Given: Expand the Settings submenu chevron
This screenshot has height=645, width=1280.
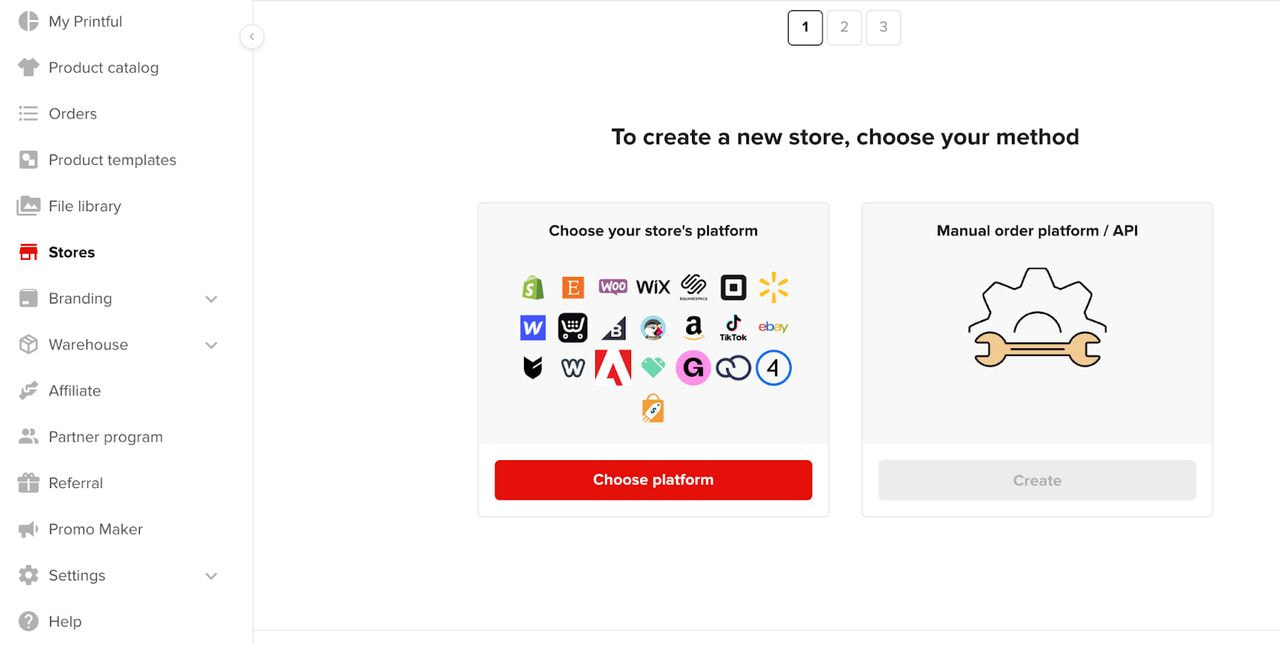Looking at the screenshot, I should click(211, 576).
